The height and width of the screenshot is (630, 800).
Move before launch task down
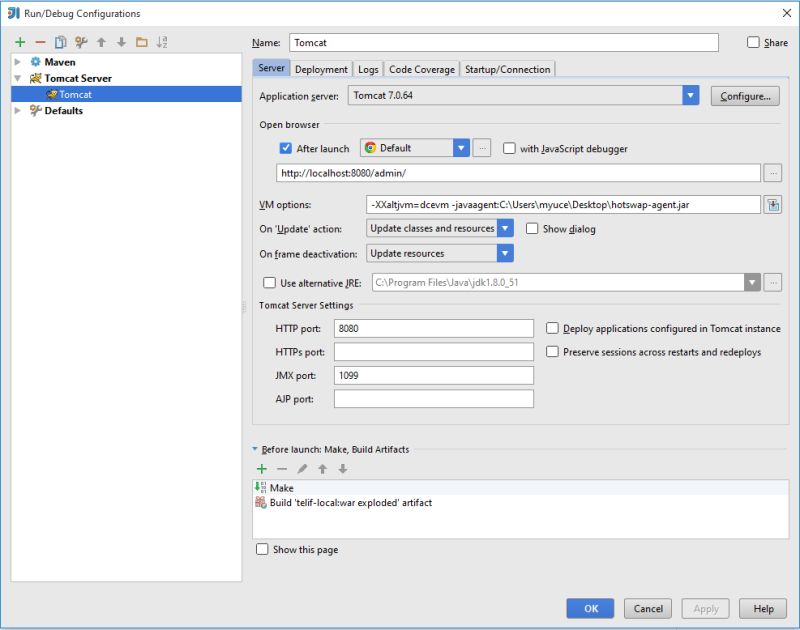[343, 469]
